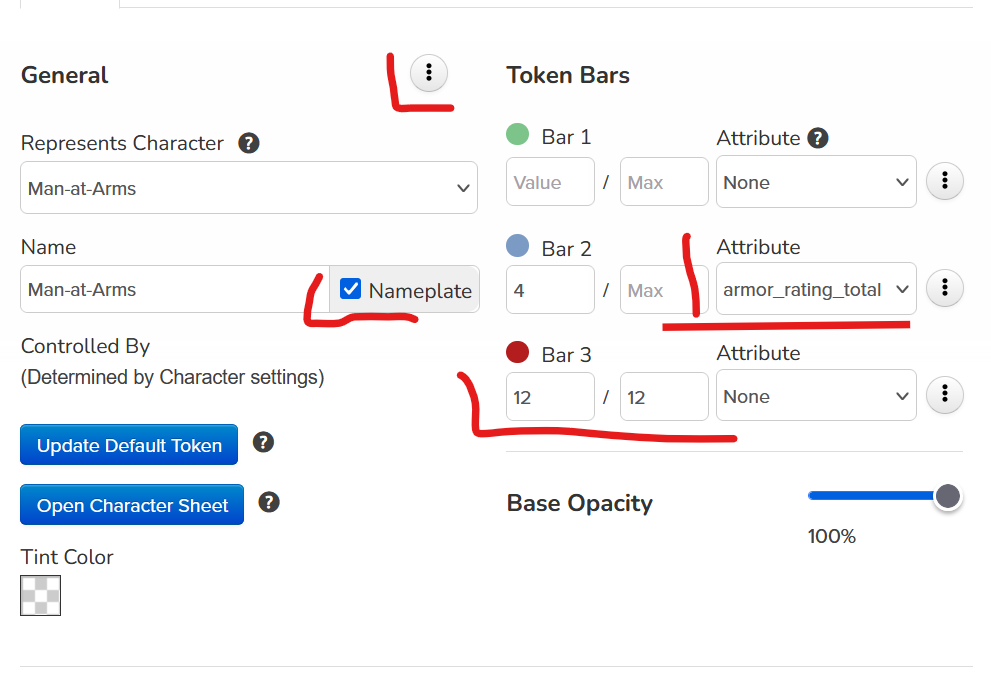The height and width of the screenshot is (682, 991).
Task: Click the Represents Character help icon
Action: coord(248,143)
